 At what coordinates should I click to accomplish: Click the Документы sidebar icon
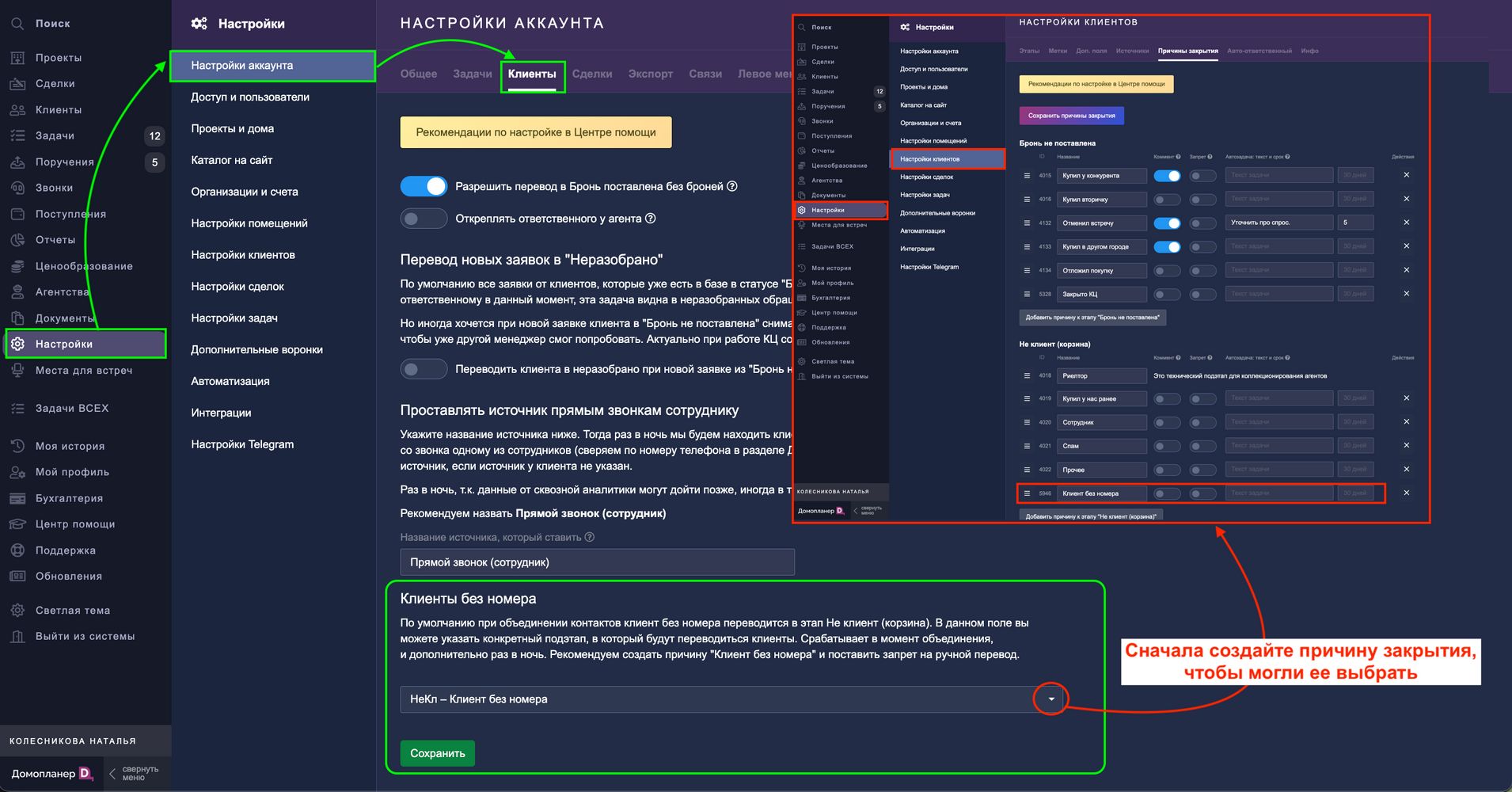coord(17,318)
